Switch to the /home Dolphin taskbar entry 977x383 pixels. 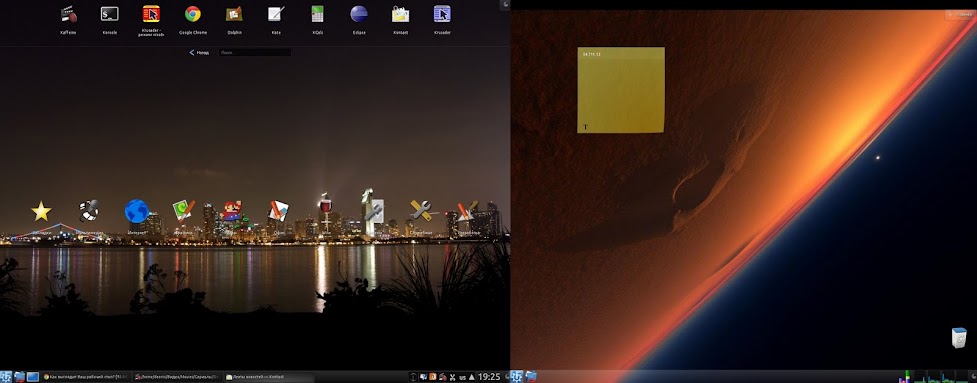click(178, 377)
